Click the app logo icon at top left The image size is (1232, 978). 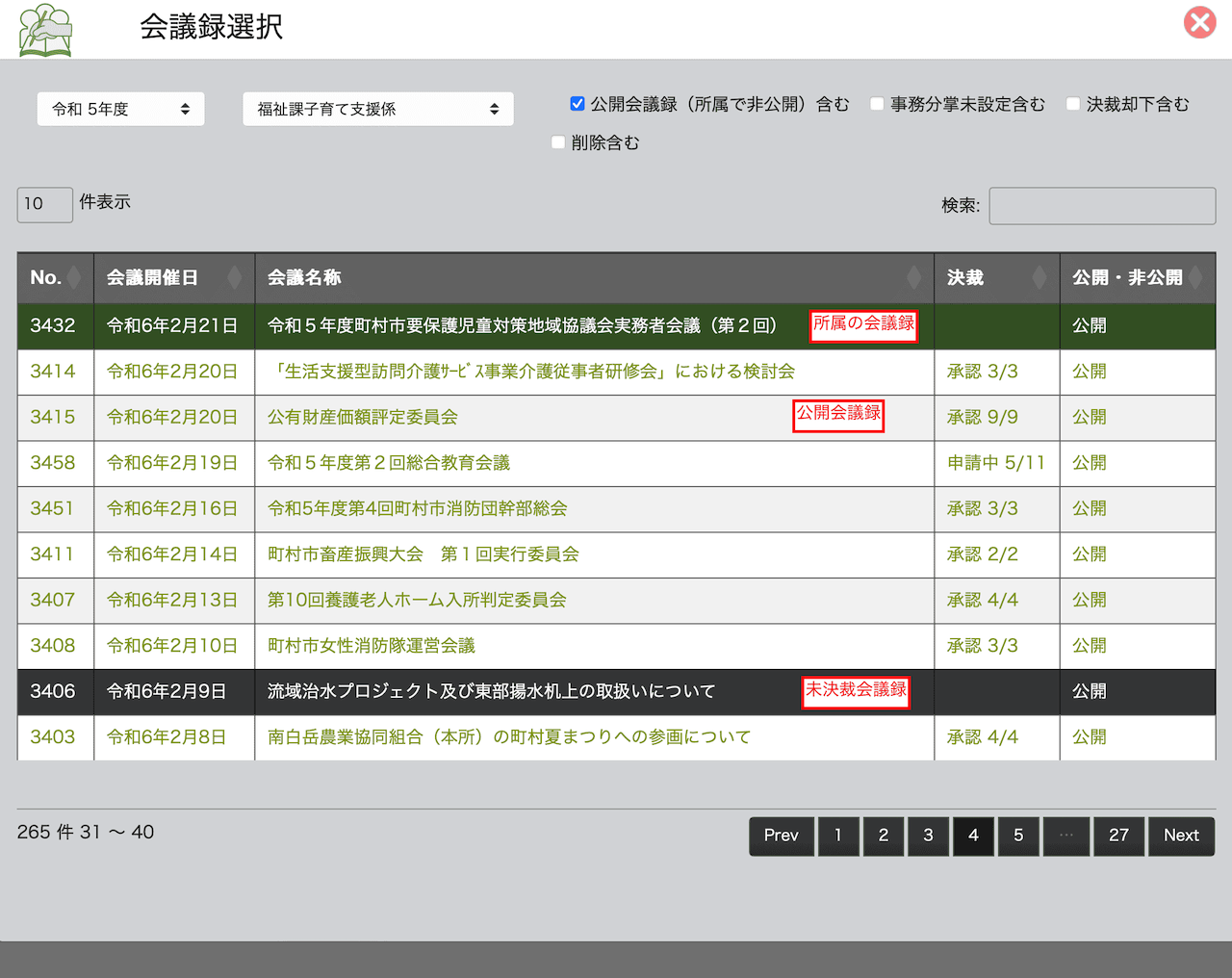45,30
